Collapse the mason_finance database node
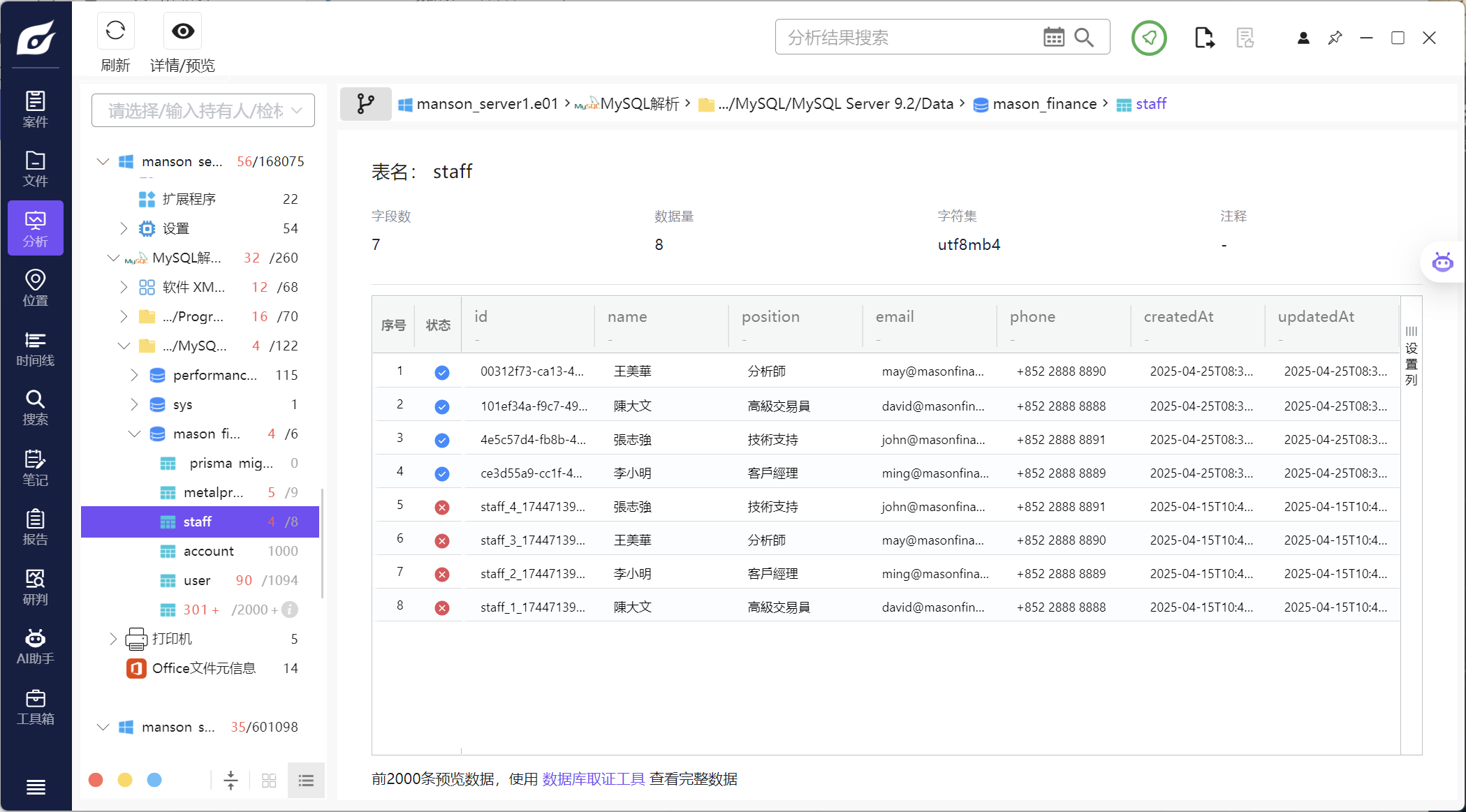 (134, 434)
